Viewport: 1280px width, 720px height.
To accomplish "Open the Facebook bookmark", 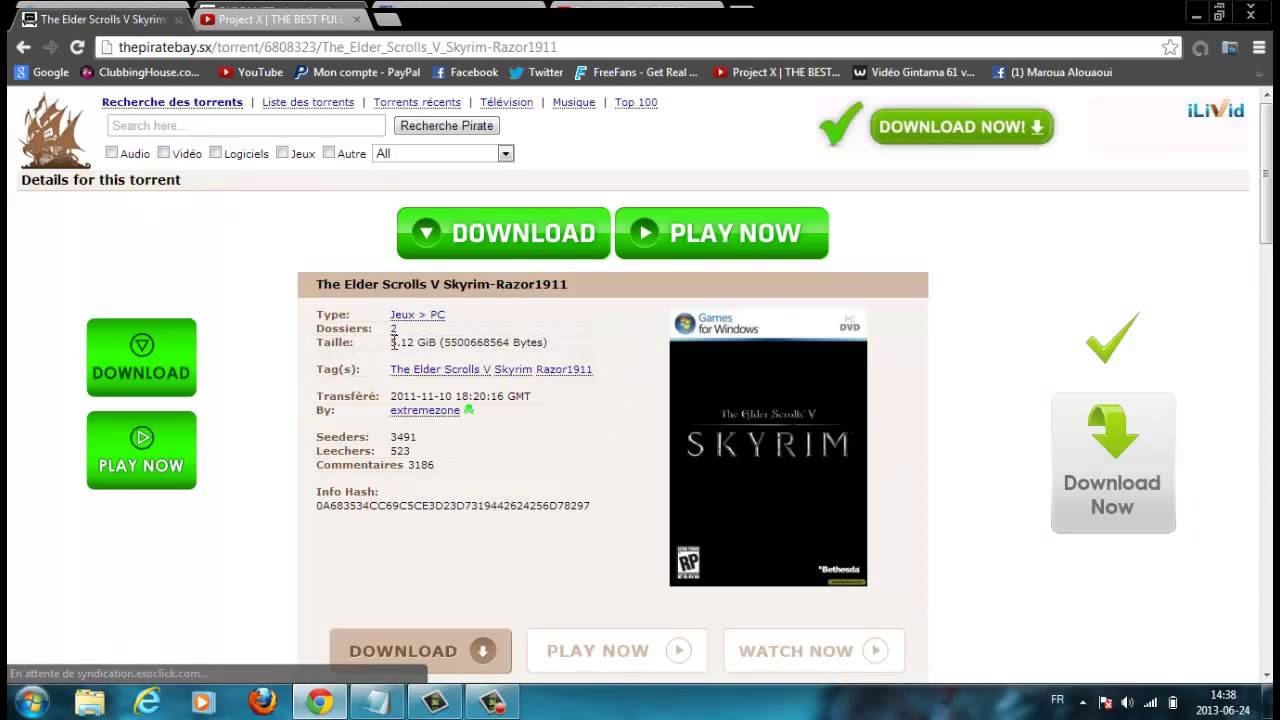I will [x=465, y=72].
